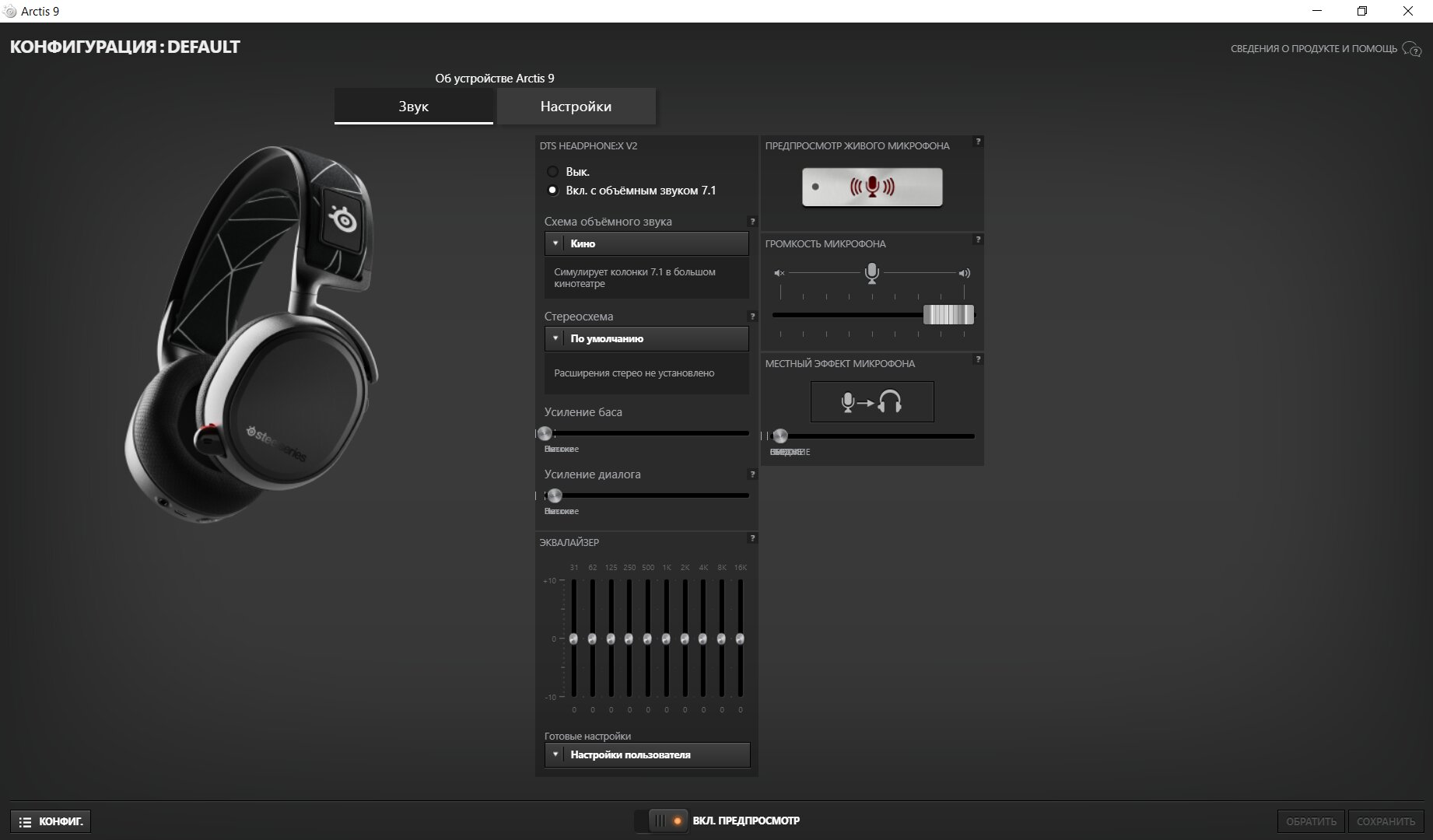
Task: Open help for Схема объёмного звука
Action: (752, 222)
